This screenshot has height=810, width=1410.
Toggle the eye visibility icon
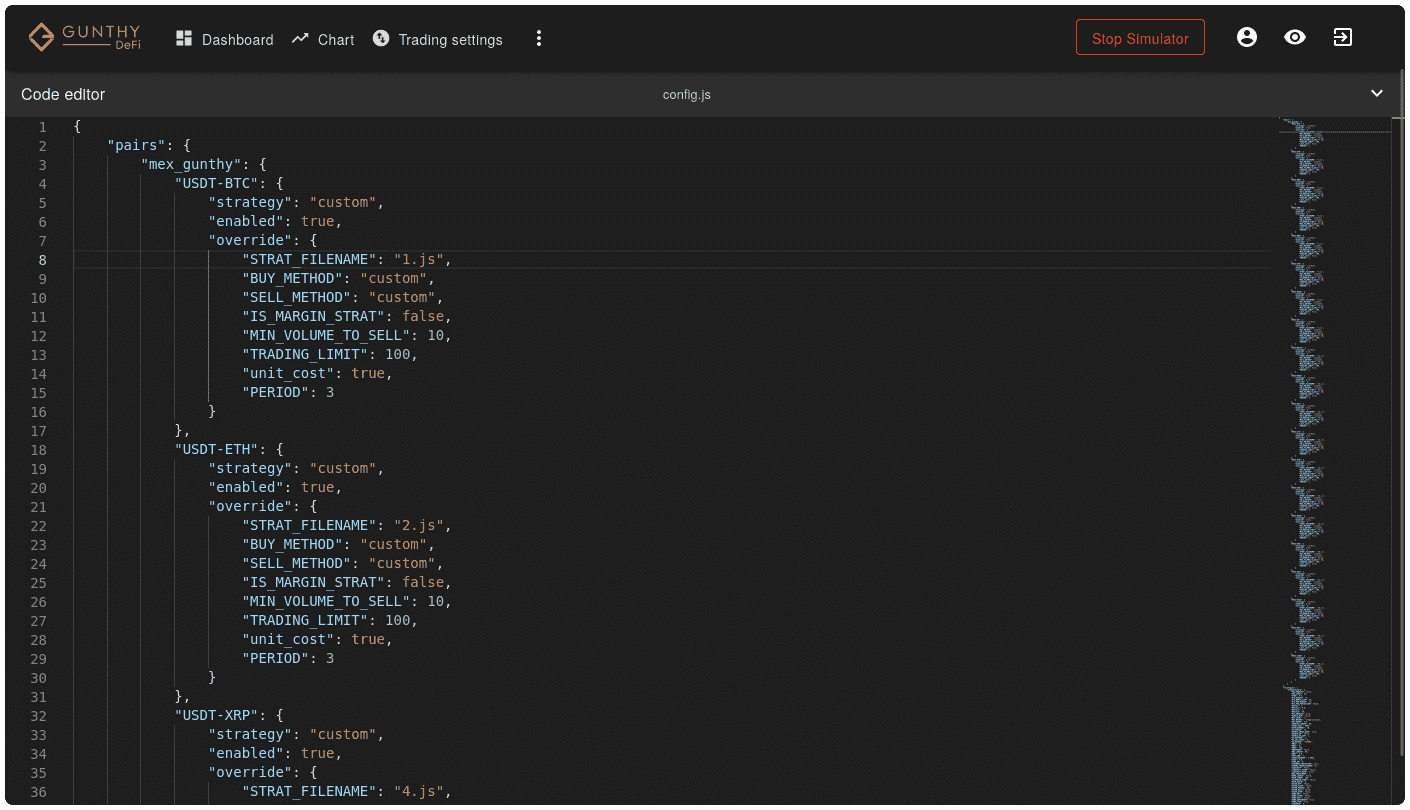point(1295,38)
